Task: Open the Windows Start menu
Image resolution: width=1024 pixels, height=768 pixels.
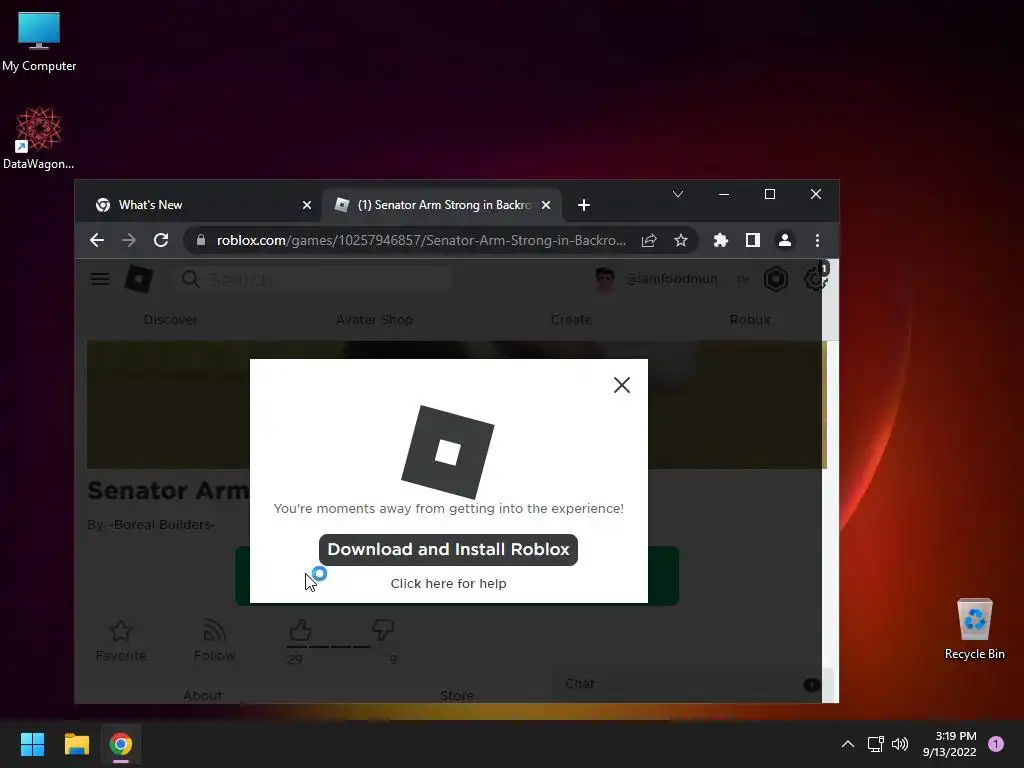Action: tap(32, 744)
